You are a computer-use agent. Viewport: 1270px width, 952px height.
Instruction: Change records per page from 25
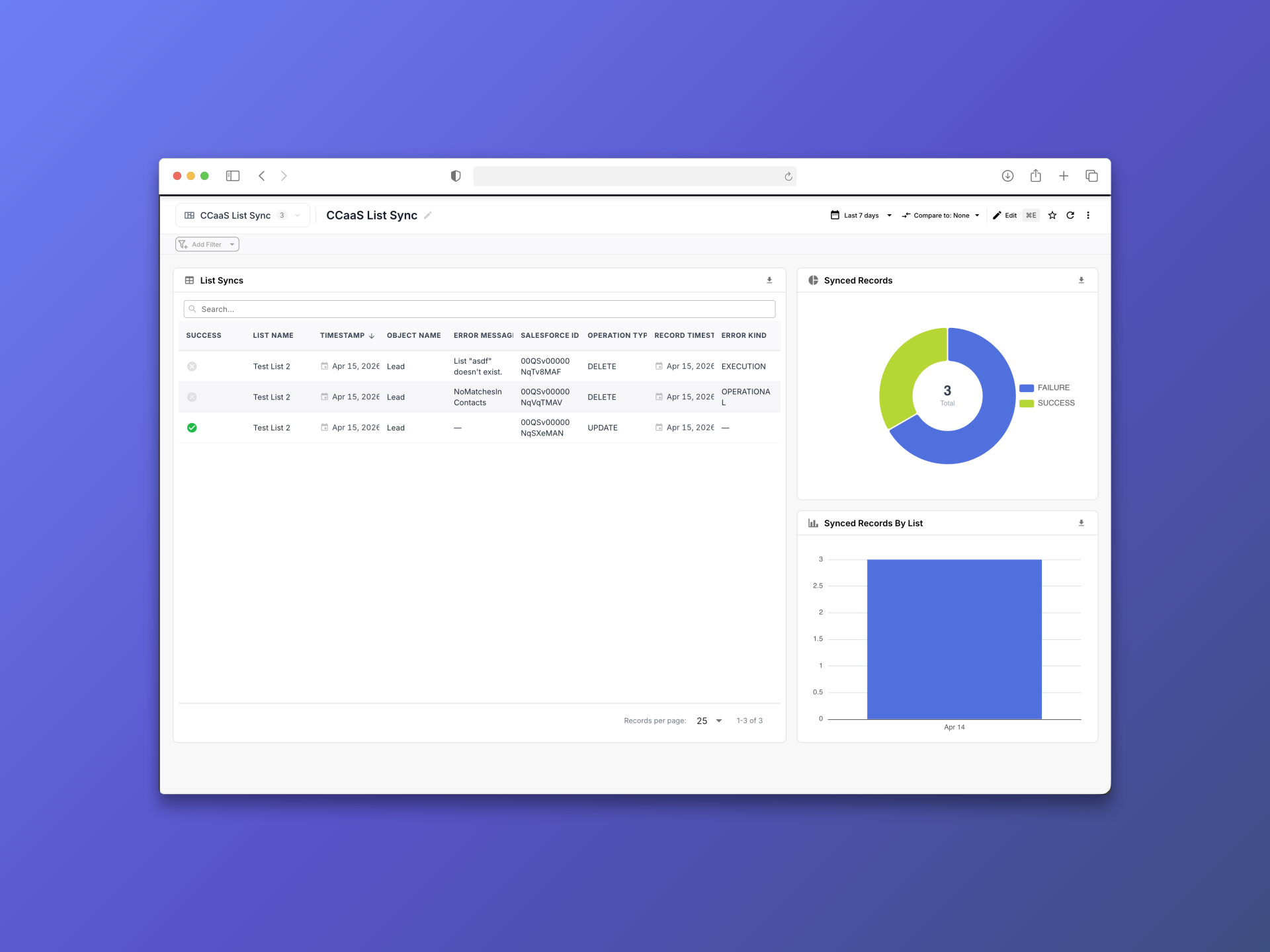click(x=709, y=721)
